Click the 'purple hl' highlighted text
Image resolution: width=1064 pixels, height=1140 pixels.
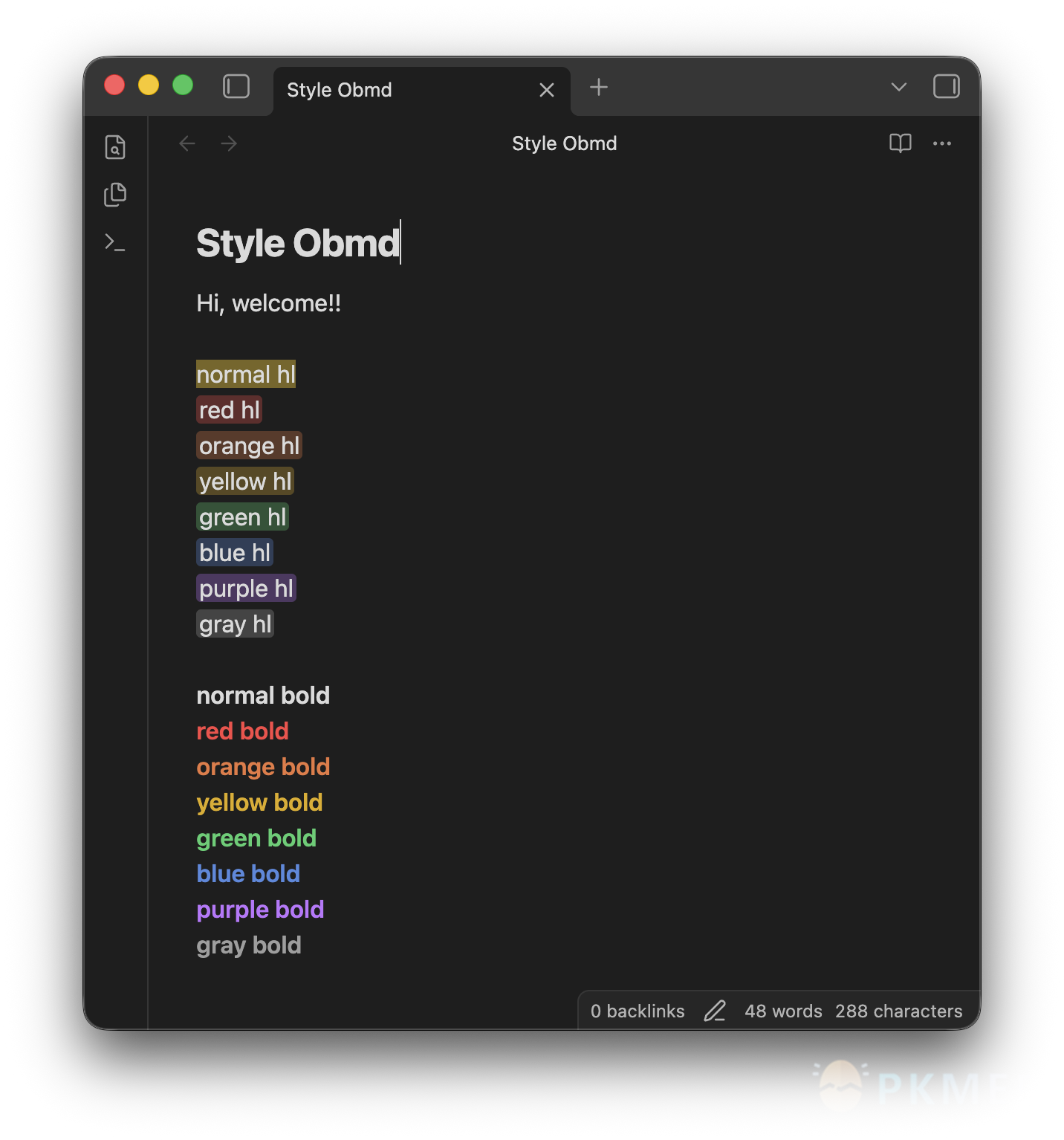click(246, 588)
